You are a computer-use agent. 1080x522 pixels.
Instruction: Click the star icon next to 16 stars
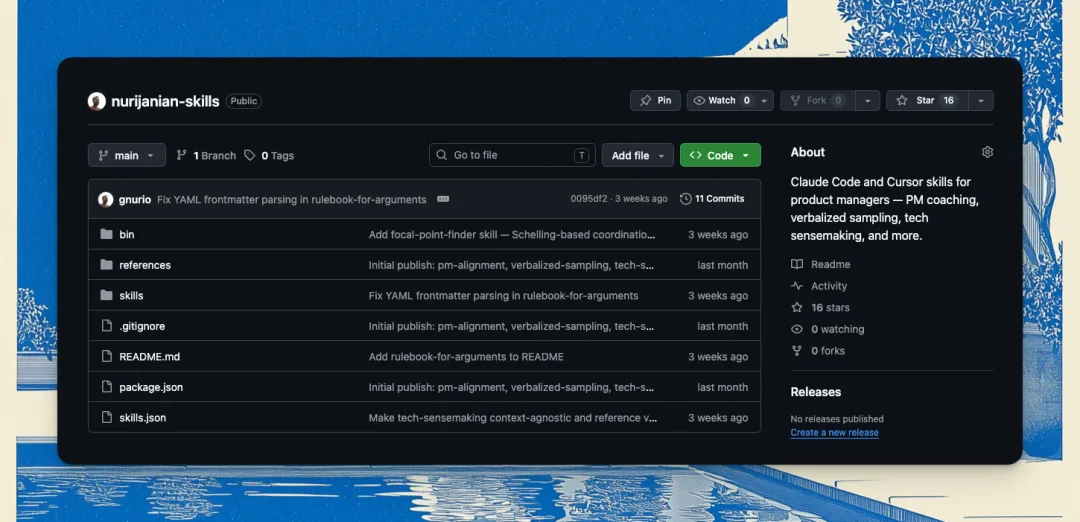tap(797, 307)
